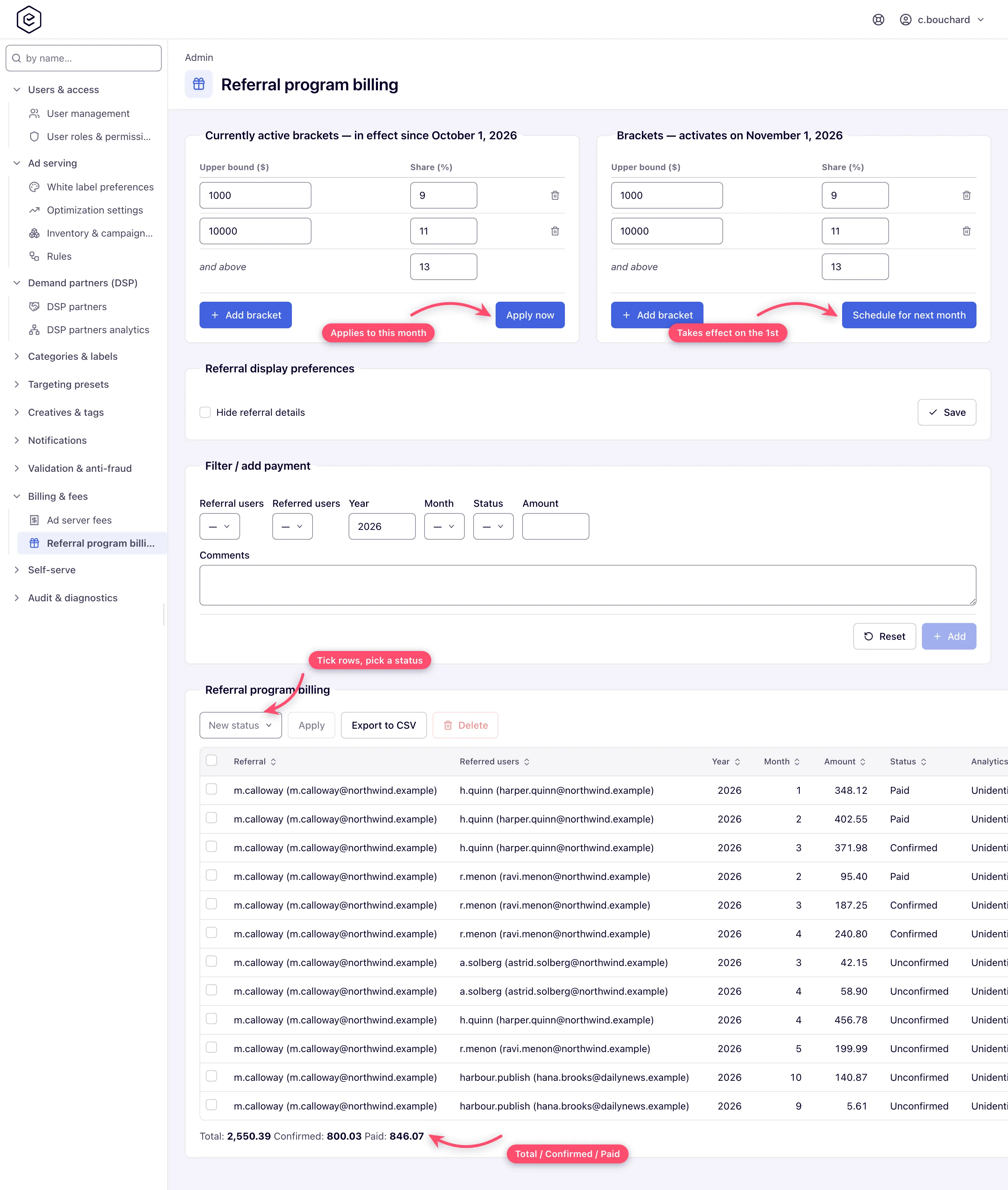Export table using Export to CSV
This screenshot has width=1008, height=1190.
pos(384,725)
